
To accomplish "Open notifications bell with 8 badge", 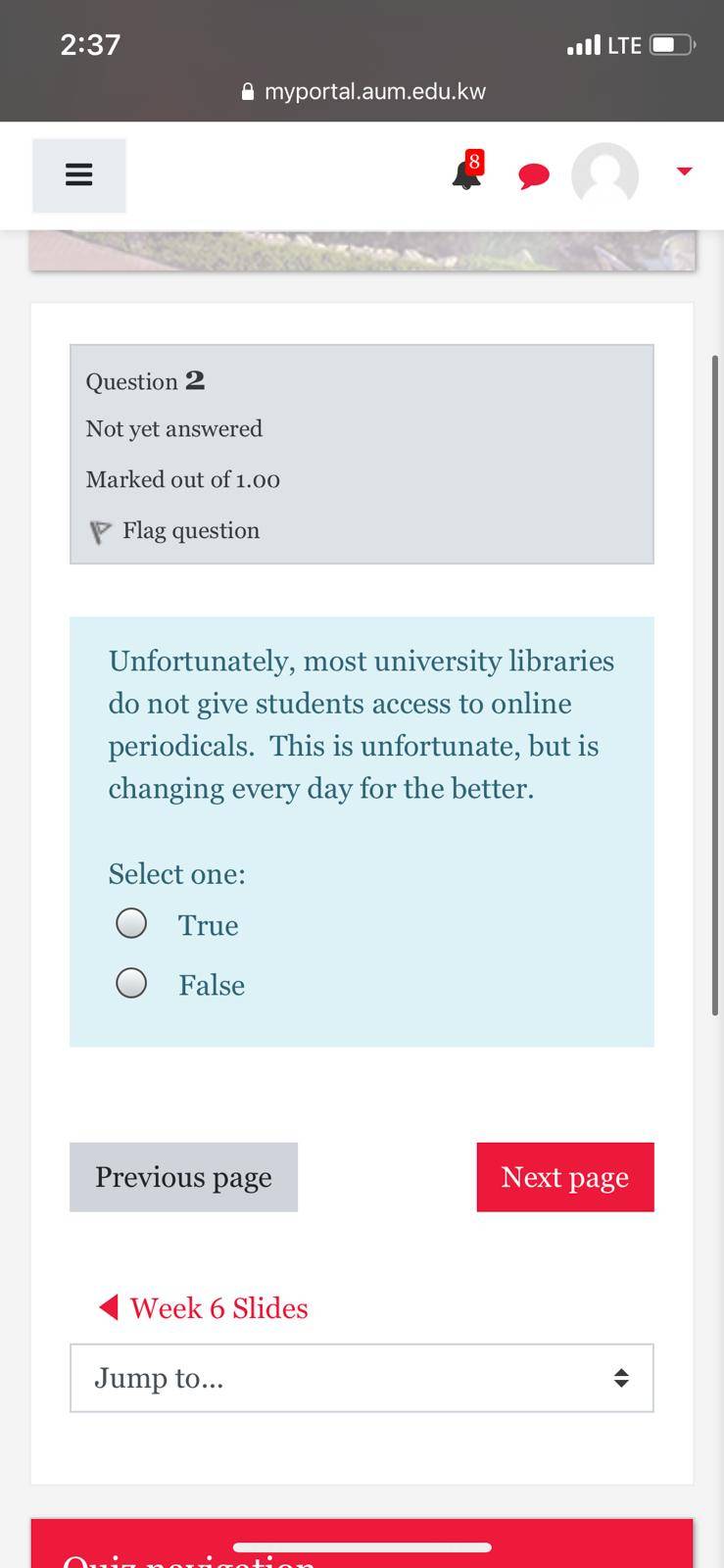I will (x=467, y=171).
